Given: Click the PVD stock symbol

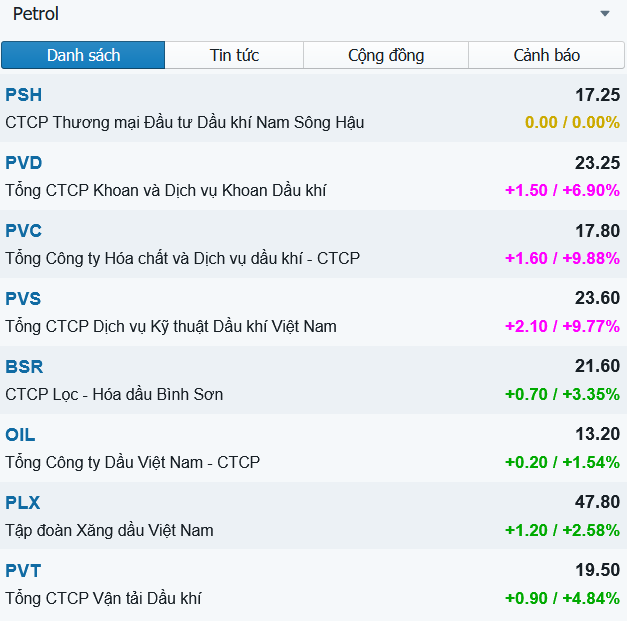Looking at the screenshot, I should tap(24, 163).
